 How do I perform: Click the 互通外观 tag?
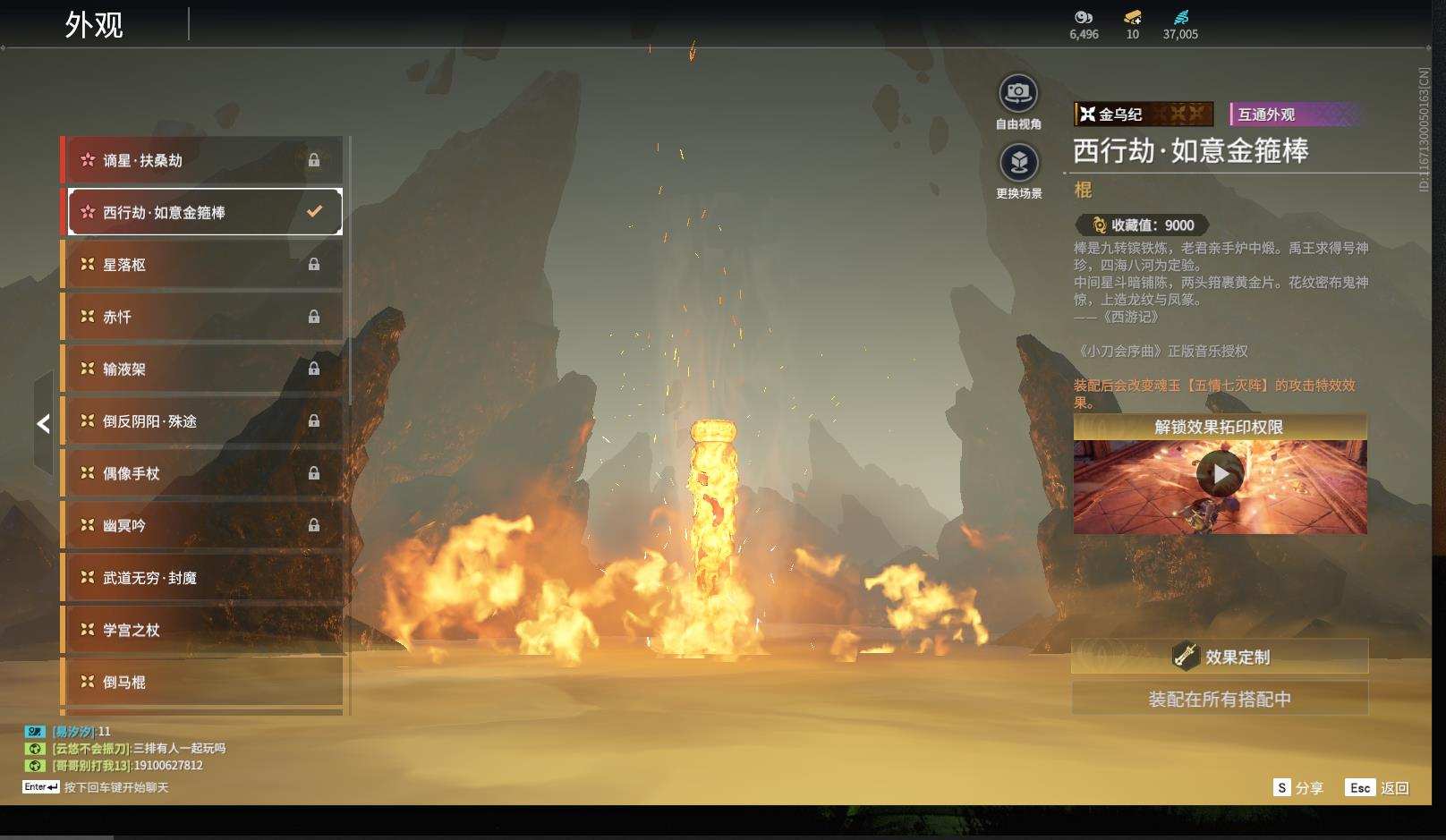pos(1297,114)
